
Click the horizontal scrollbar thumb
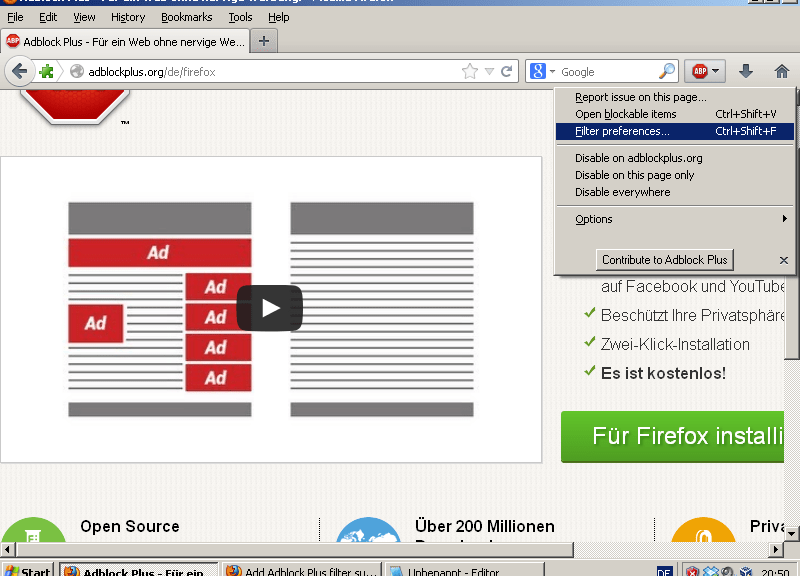click(x=295, y=550)
